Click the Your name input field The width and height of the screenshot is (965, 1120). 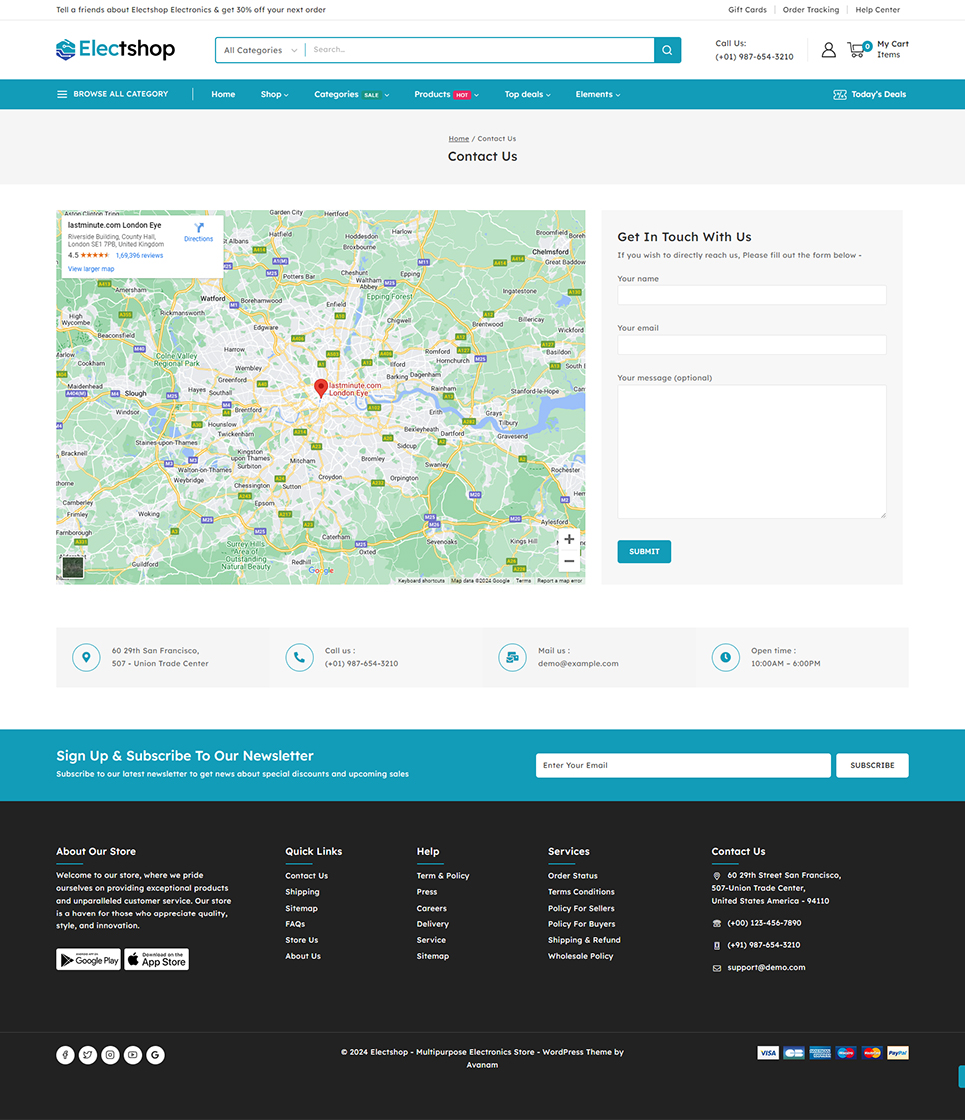pyautogui.click(x=751, y=295)
